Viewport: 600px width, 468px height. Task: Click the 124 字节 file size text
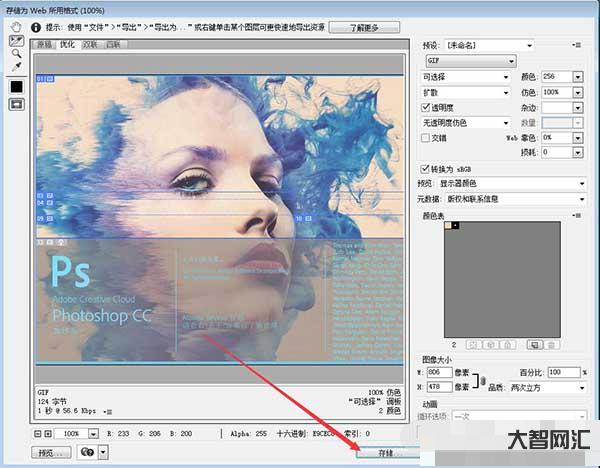tap(52, 401)
